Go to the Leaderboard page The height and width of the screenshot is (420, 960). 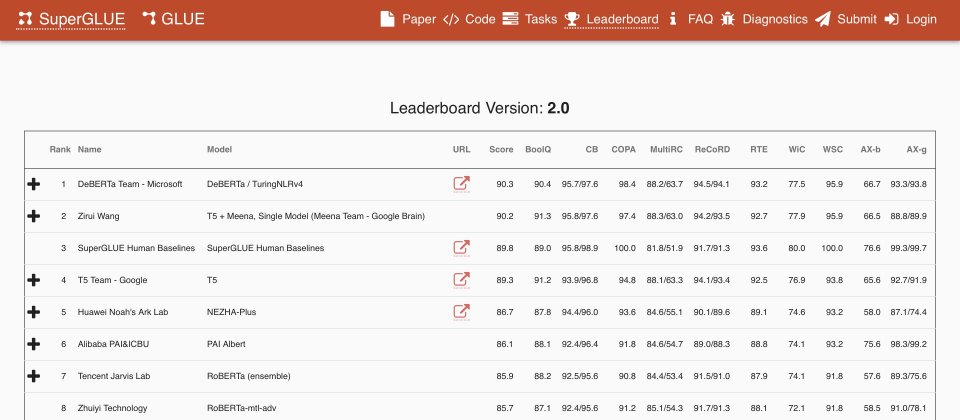coord(612,19)
